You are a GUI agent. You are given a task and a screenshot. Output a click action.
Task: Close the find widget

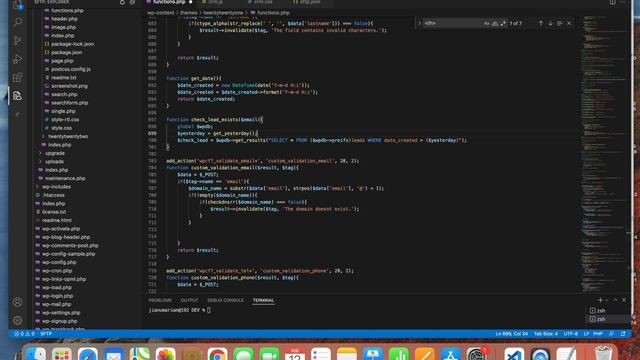click(569, 23)
